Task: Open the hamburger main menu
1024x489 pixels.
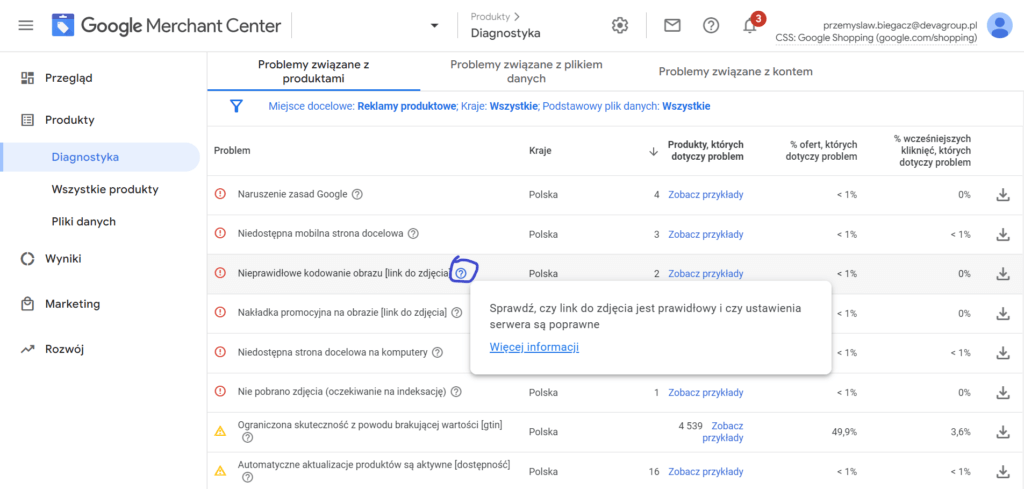Action: click(26, 25)
